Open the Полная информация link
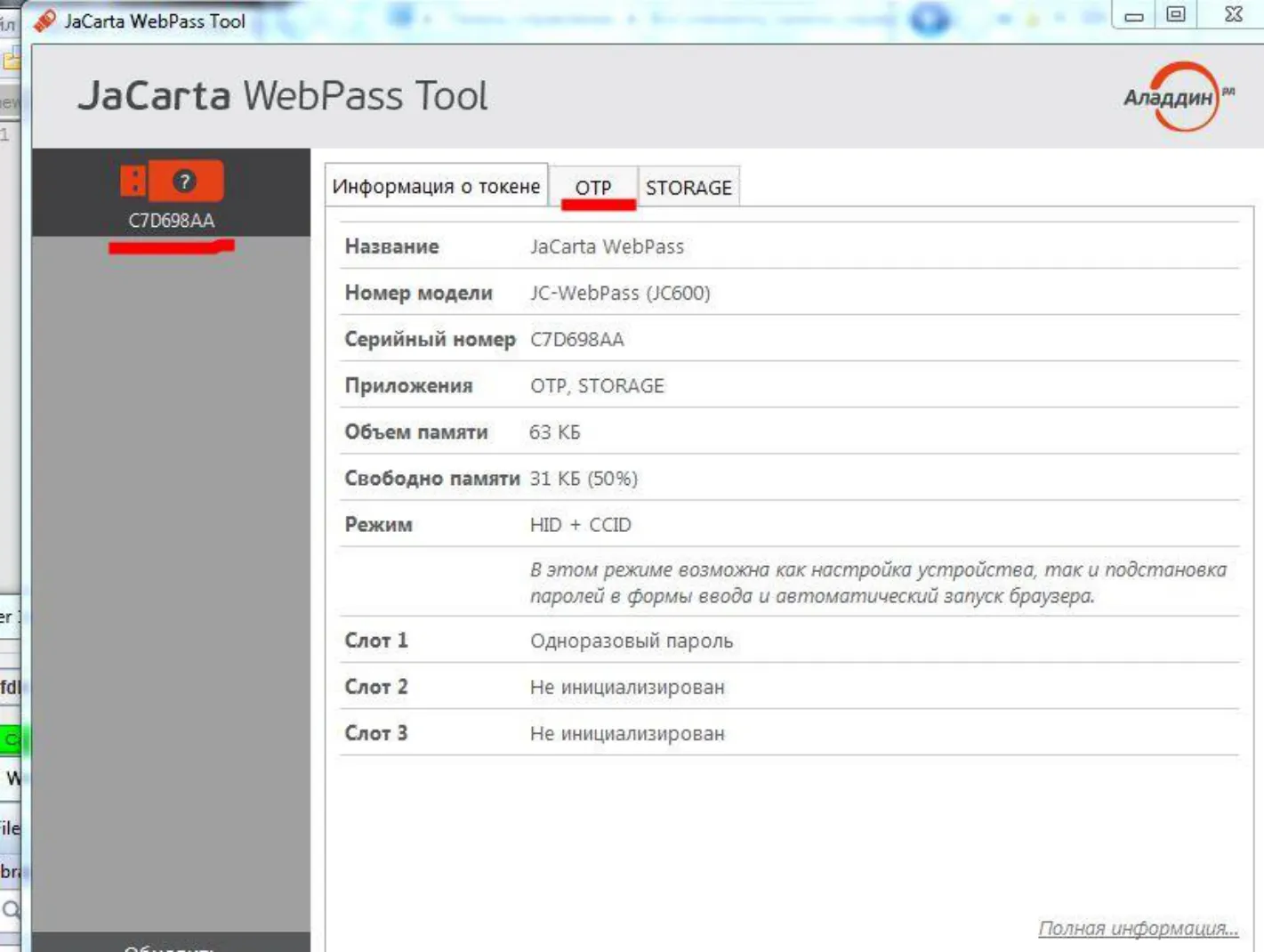The image size is (1264, 952). [x=1139, y=928]
